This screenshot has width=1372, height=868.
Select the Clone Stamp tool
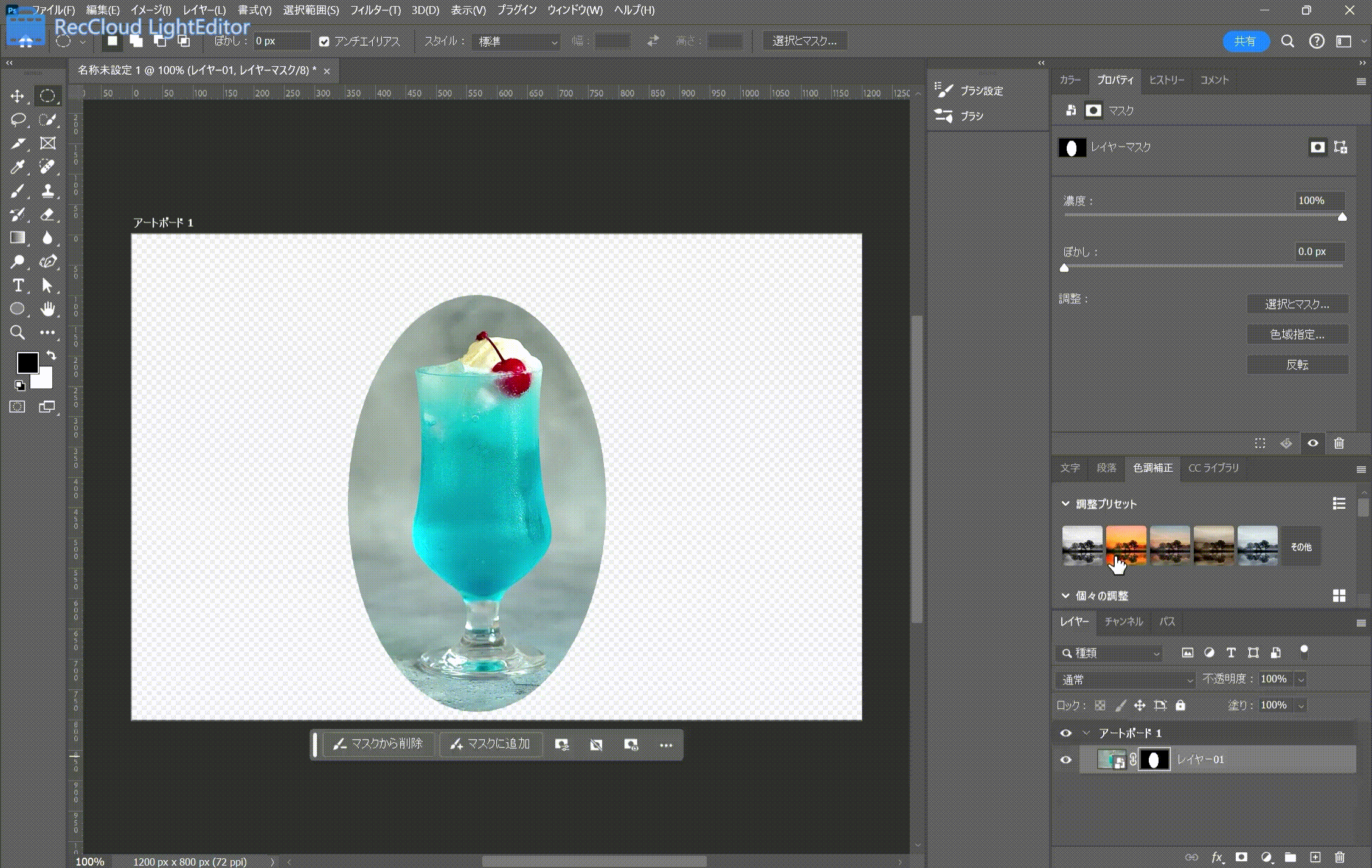pos(47,190)
